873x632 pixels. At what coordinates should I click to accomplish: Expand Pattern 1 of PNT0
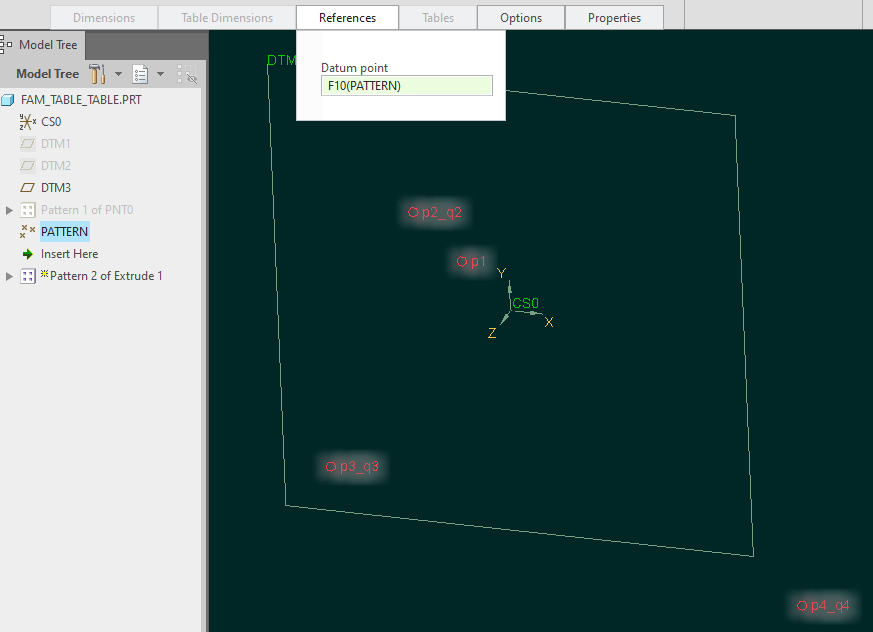tap(8, 209)
